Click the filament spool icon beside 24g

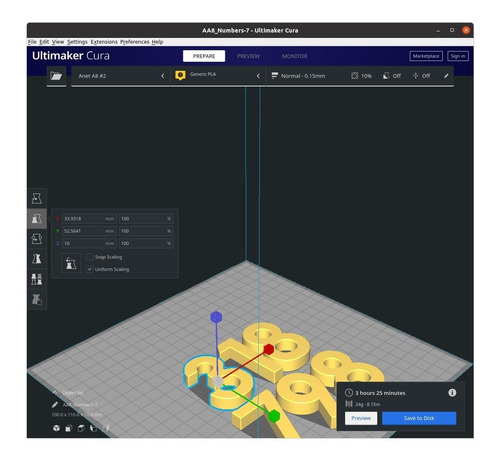coord(349,404)
